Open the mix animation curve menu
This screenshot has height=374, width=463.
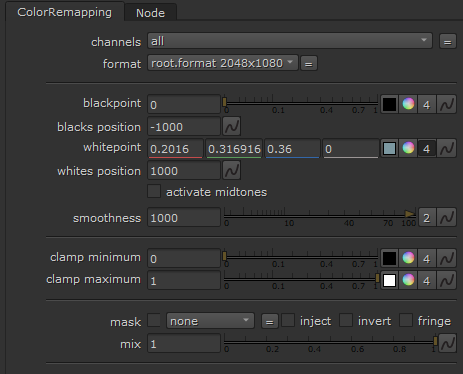click(447, 343)
